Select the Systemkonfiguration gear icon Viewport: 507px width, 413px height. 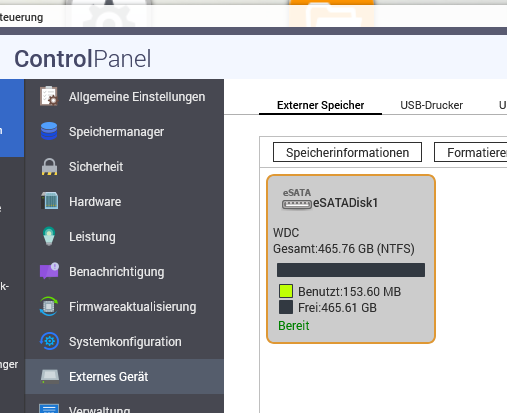click(49, 341)
